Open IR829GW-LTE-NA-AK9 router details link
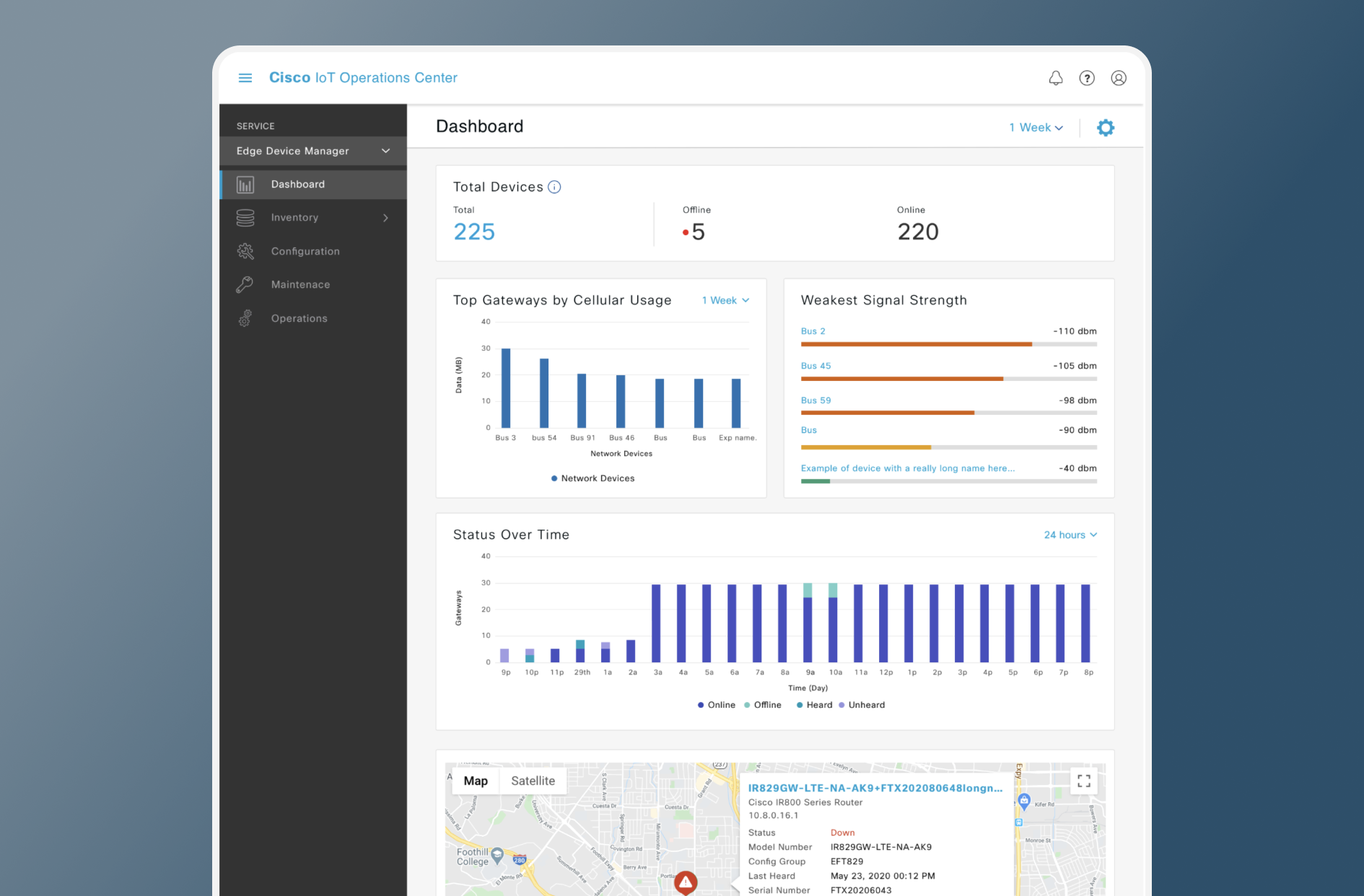The height and width of the screenshot is (896, 1364). [875, 788]
